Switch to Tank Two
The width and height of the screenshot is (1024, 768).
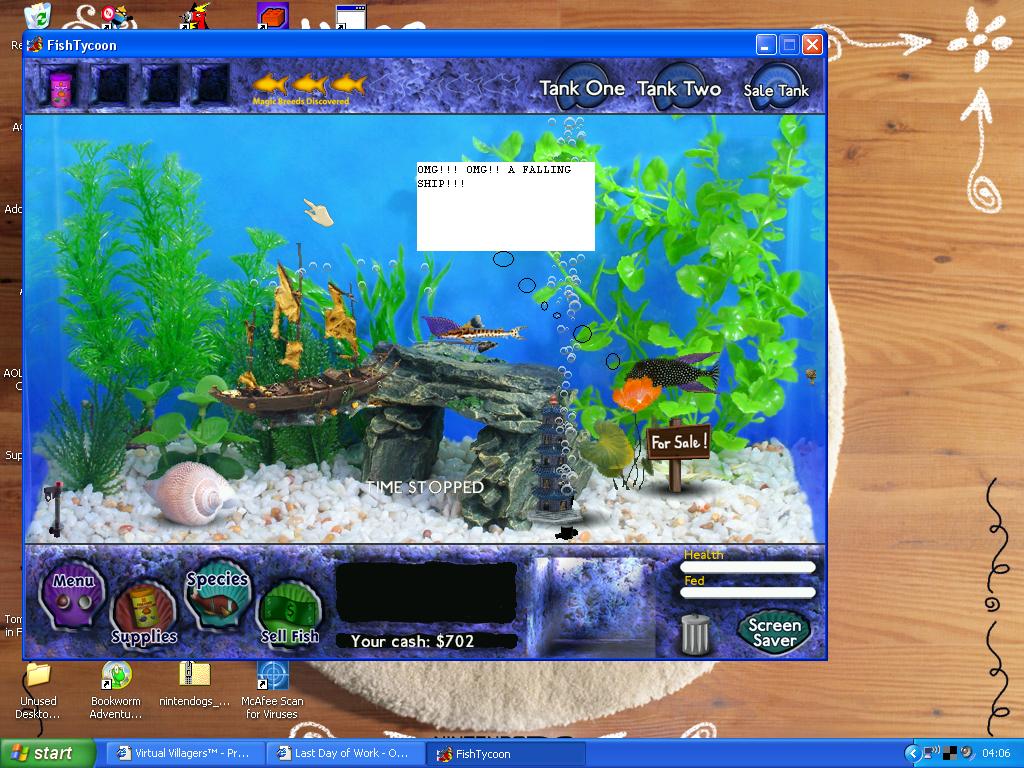tap(679, 88)
